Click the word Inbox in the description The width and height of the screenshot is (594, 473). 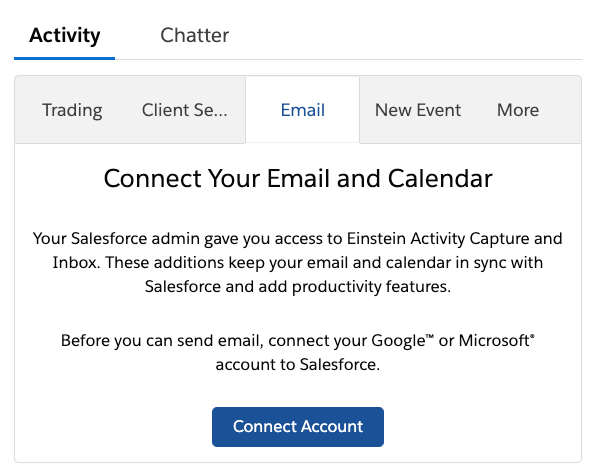[75, 262]
